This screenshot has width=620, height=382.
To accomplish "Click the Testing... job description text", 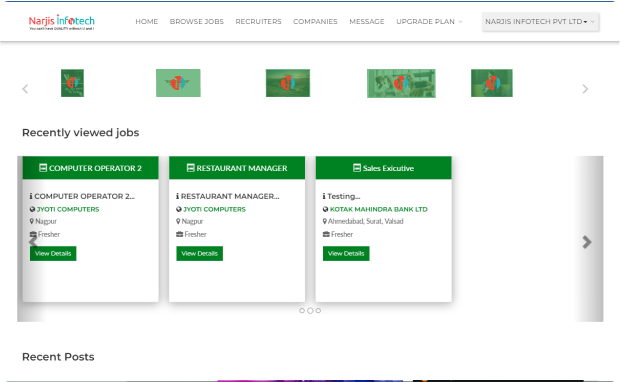I will 344,196.
